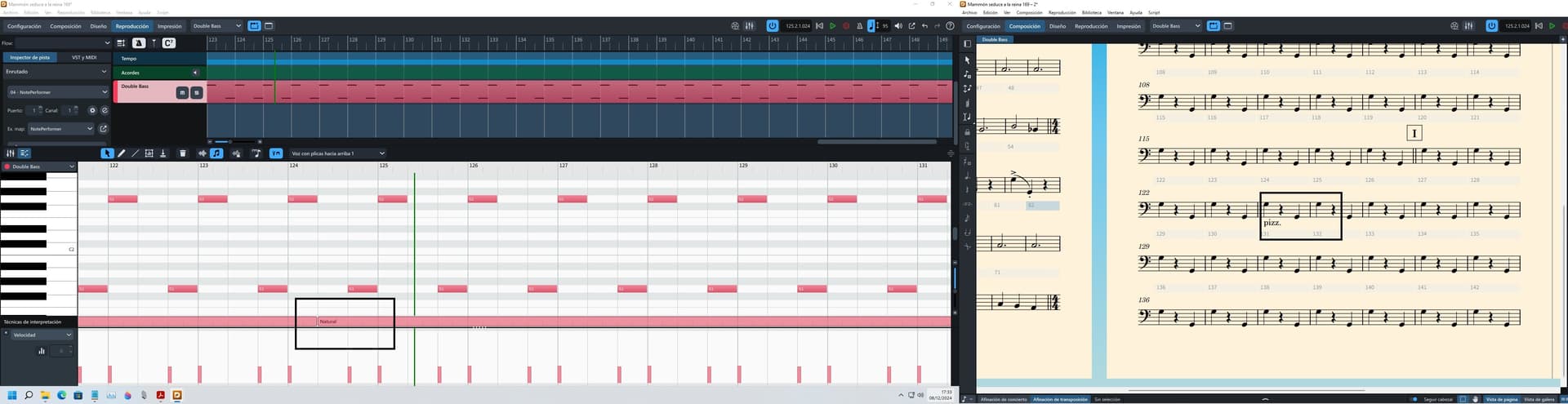Open Double Bass layout dropdown in left window toolbar
This screenshot has width=1568, height=404.
[216, 26]
